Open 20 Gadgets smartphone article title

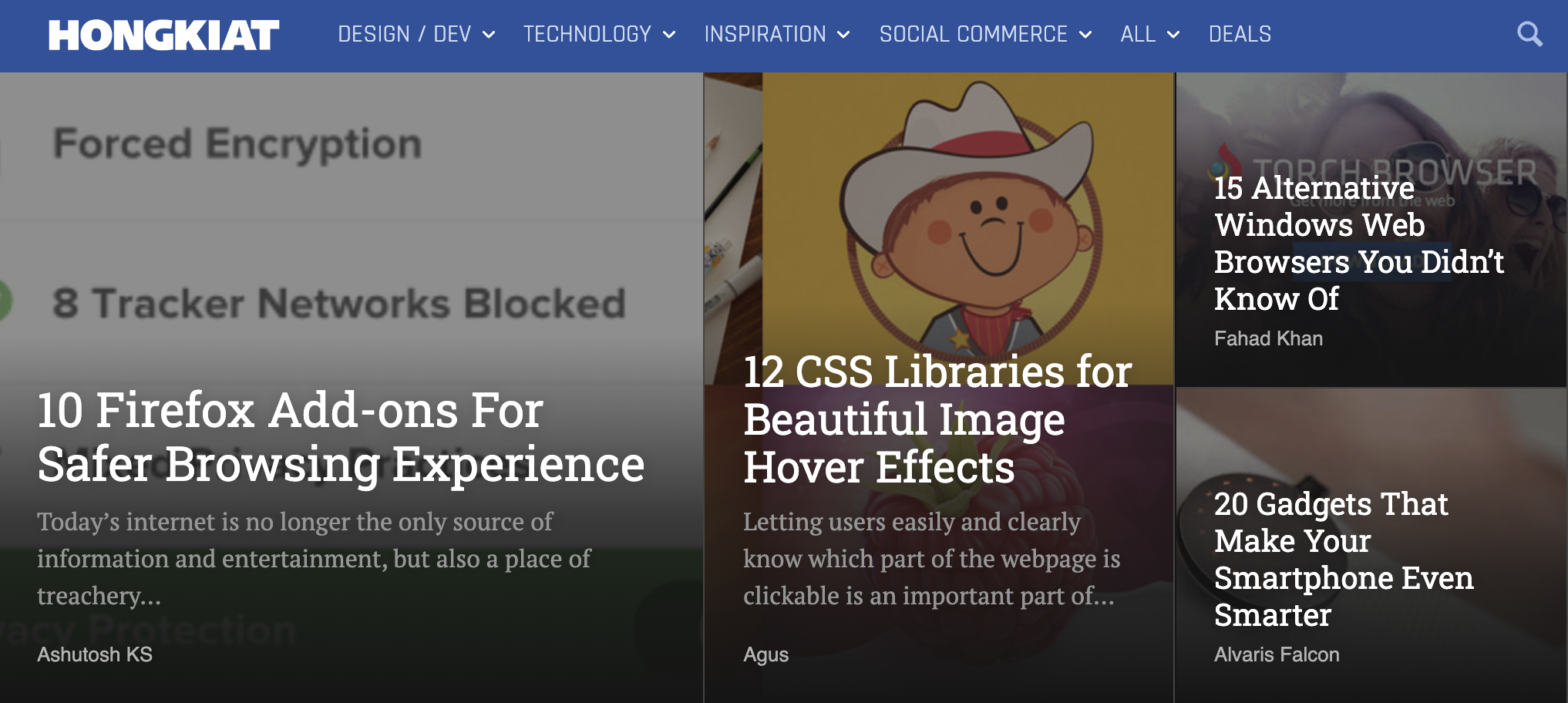tap(1344, 559)
